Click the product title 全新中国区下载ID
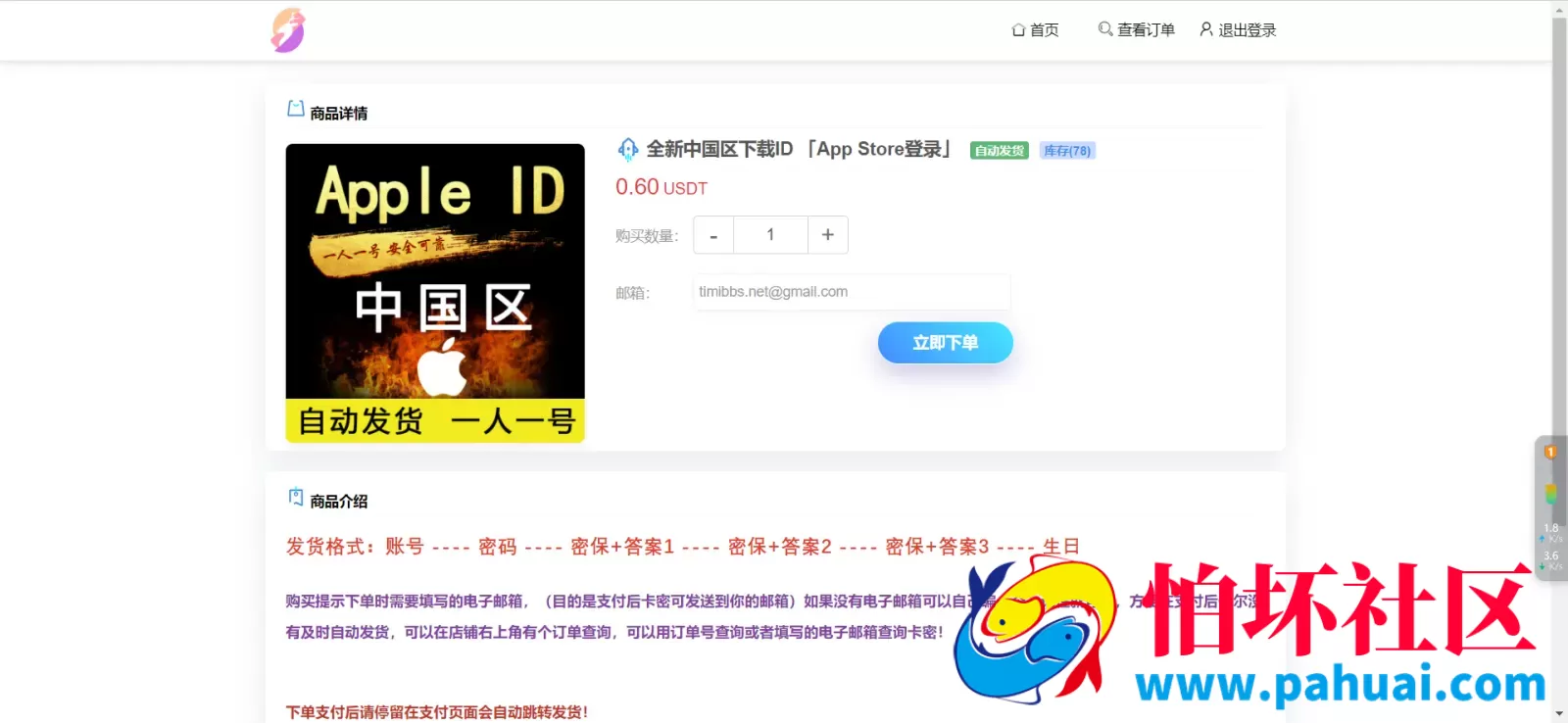The image size is (1568, 723). click(799, 149)
